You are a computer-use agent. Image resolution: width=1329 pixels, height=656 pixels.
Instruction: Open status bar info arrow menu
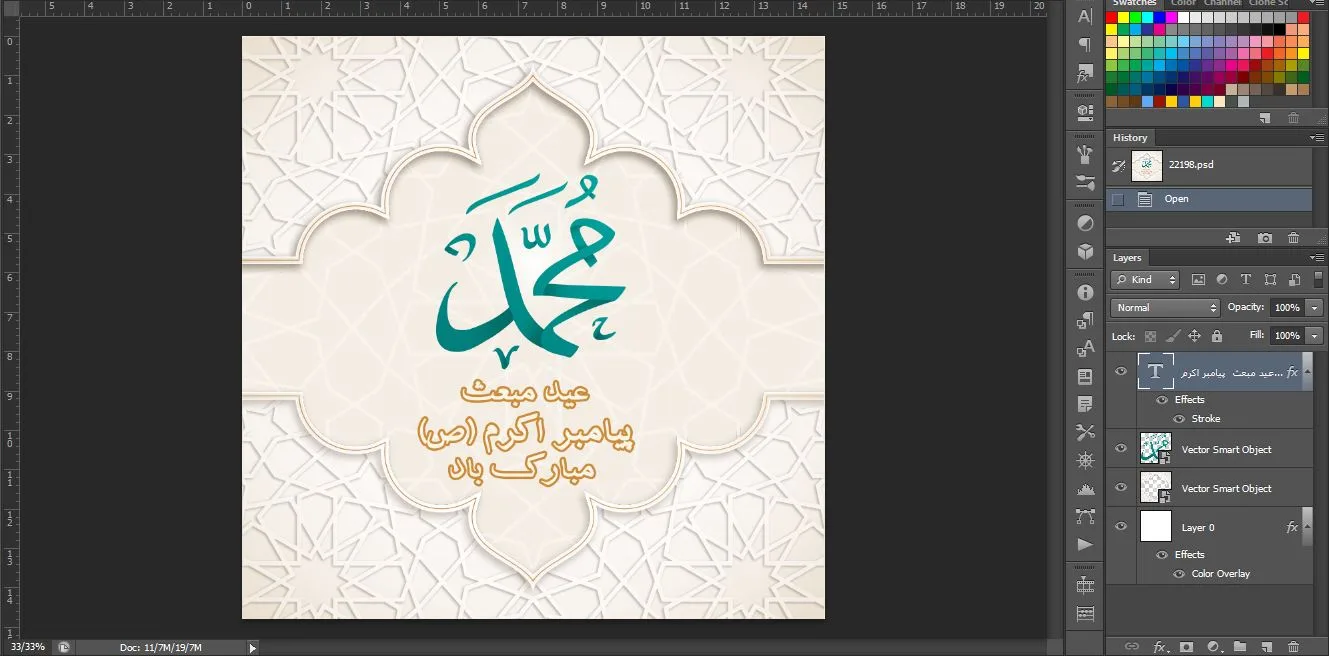(x=252, y=648)
